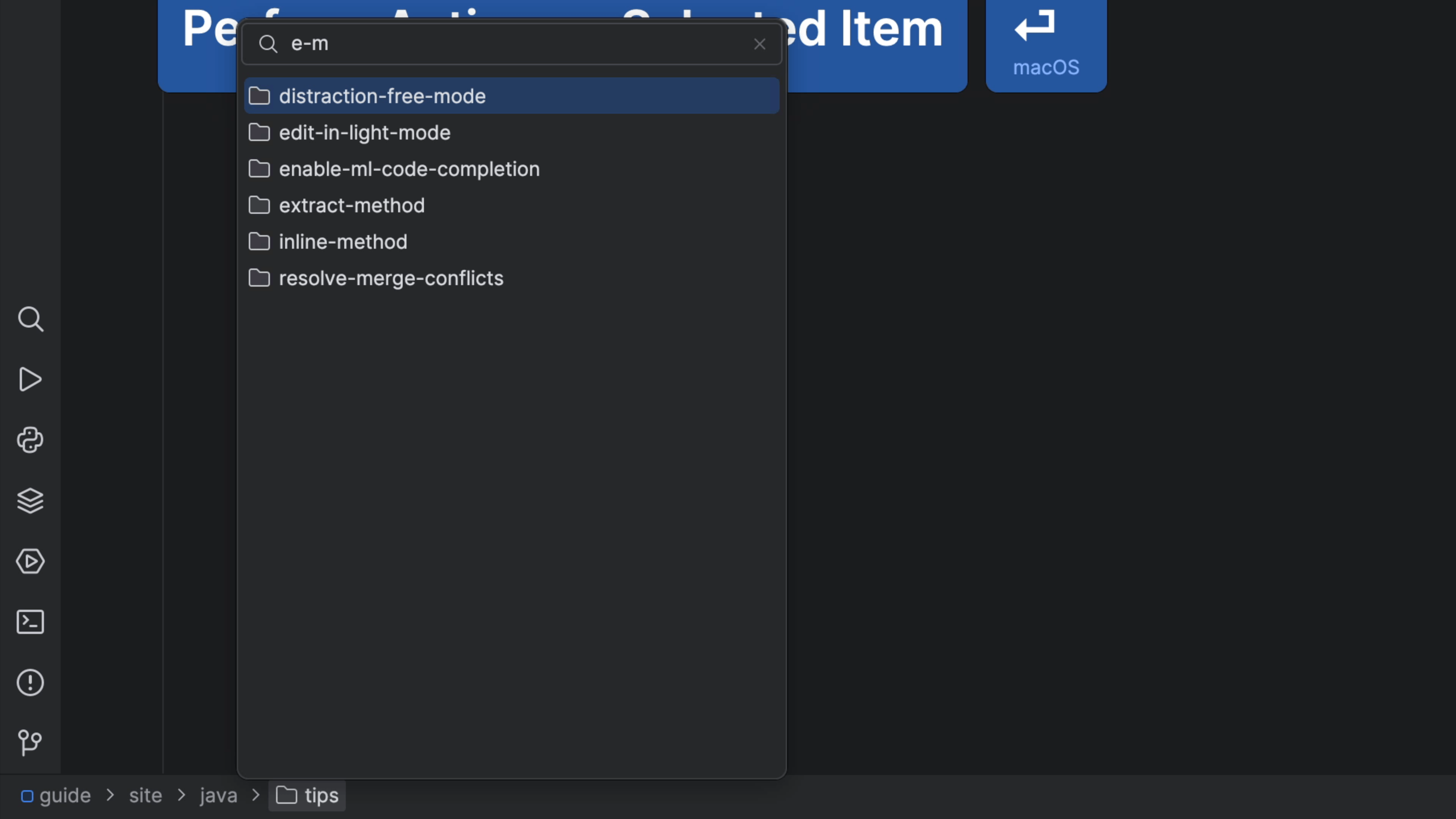Open the Search tool in the sidebar

30,319
